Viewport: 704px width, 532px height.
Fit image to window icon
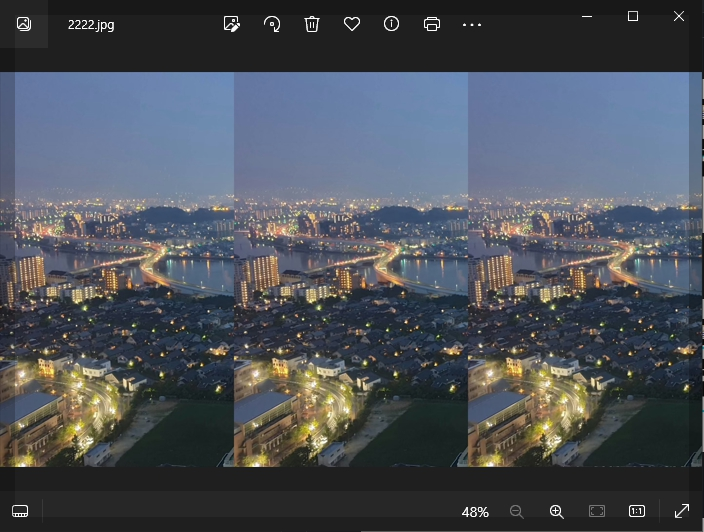pyautogui.click(x=597, y=511)
